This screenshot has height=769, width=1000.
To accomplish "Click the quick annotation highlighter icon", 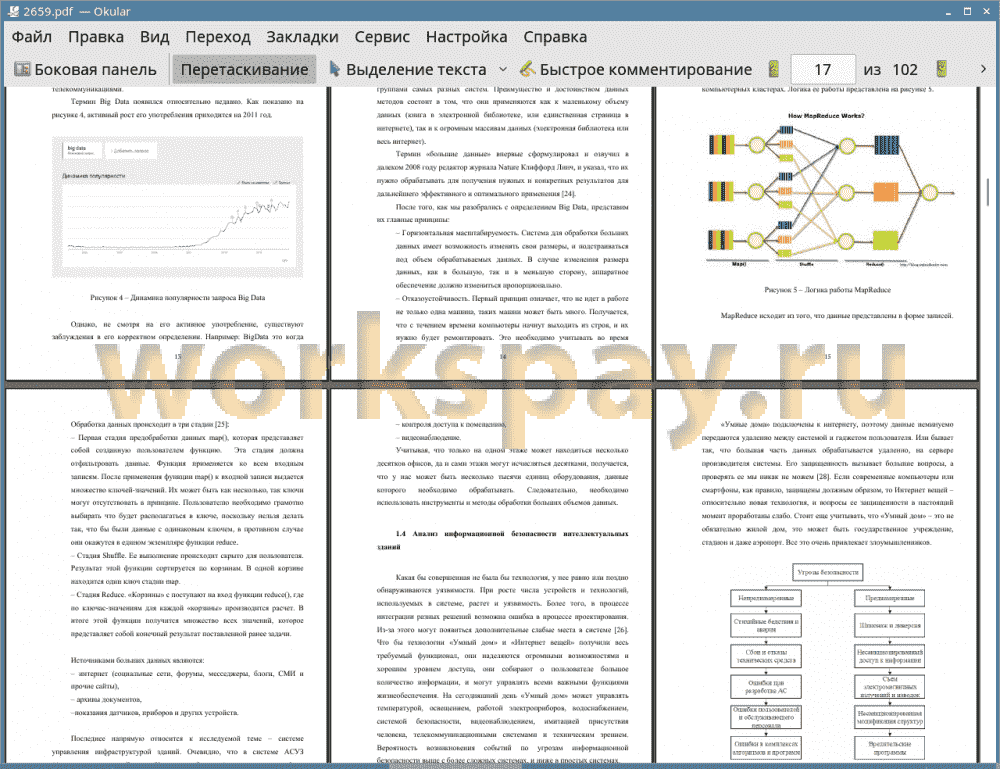I will (527, 69).
